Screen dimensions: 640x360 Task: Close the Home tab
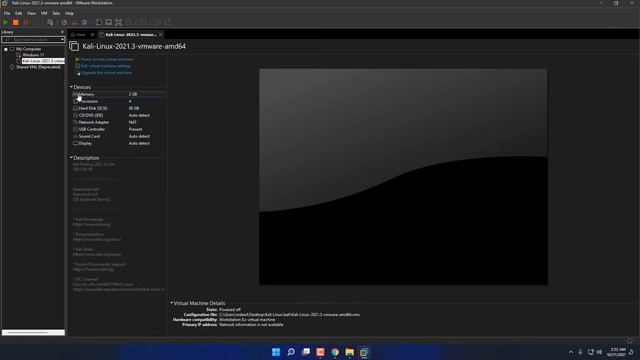click(92, 35)
